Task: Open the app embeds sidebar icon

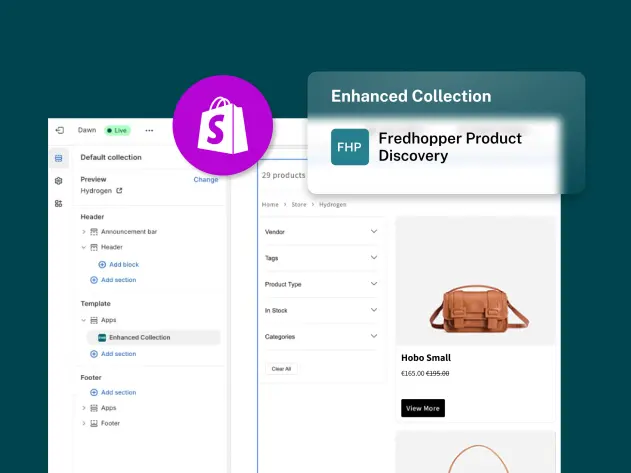Action: (x=59, y=203)
